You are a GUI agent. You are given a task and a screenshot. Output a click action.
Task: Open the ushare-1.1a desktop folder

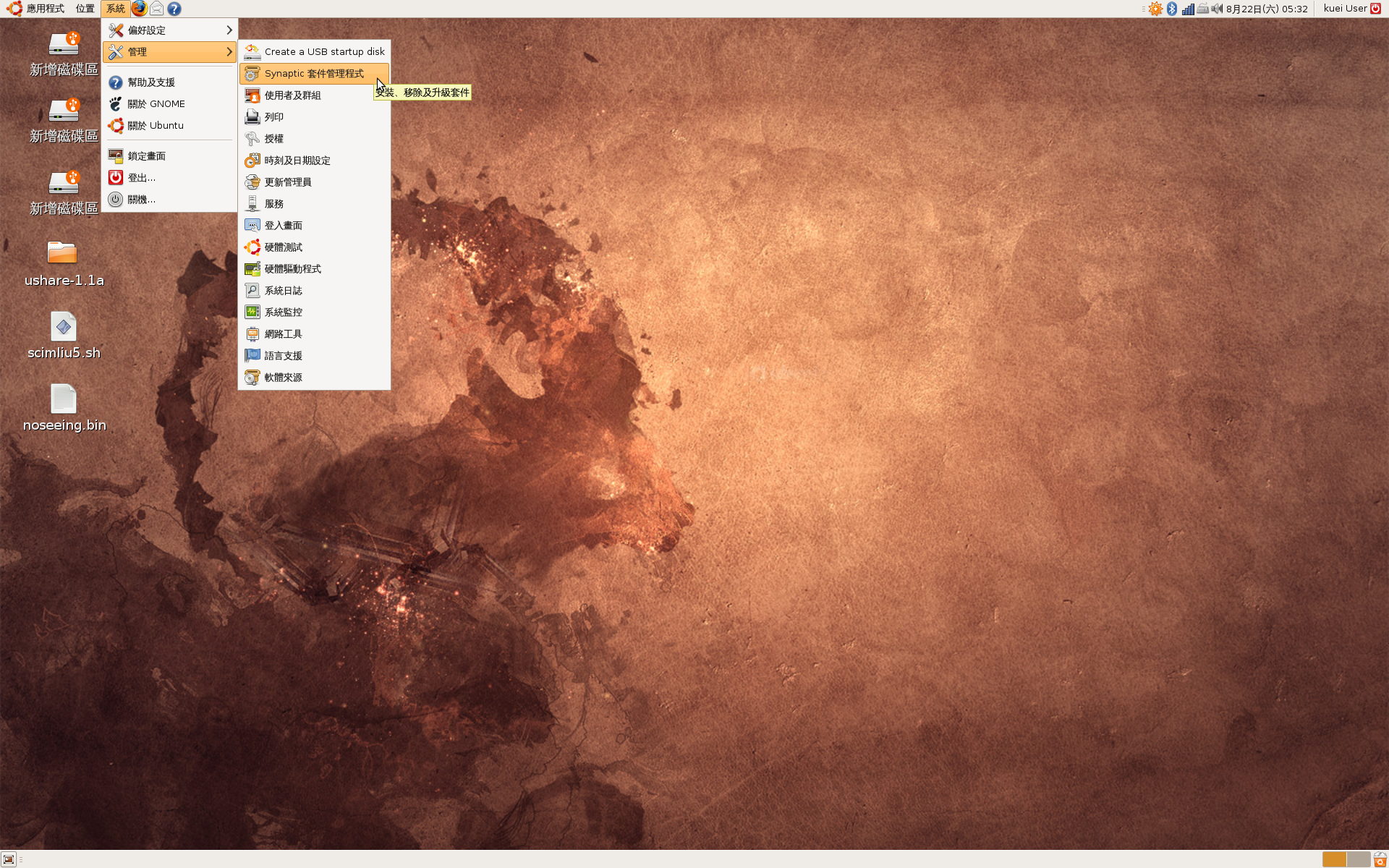pyautogui.click(x=63, y=253)
